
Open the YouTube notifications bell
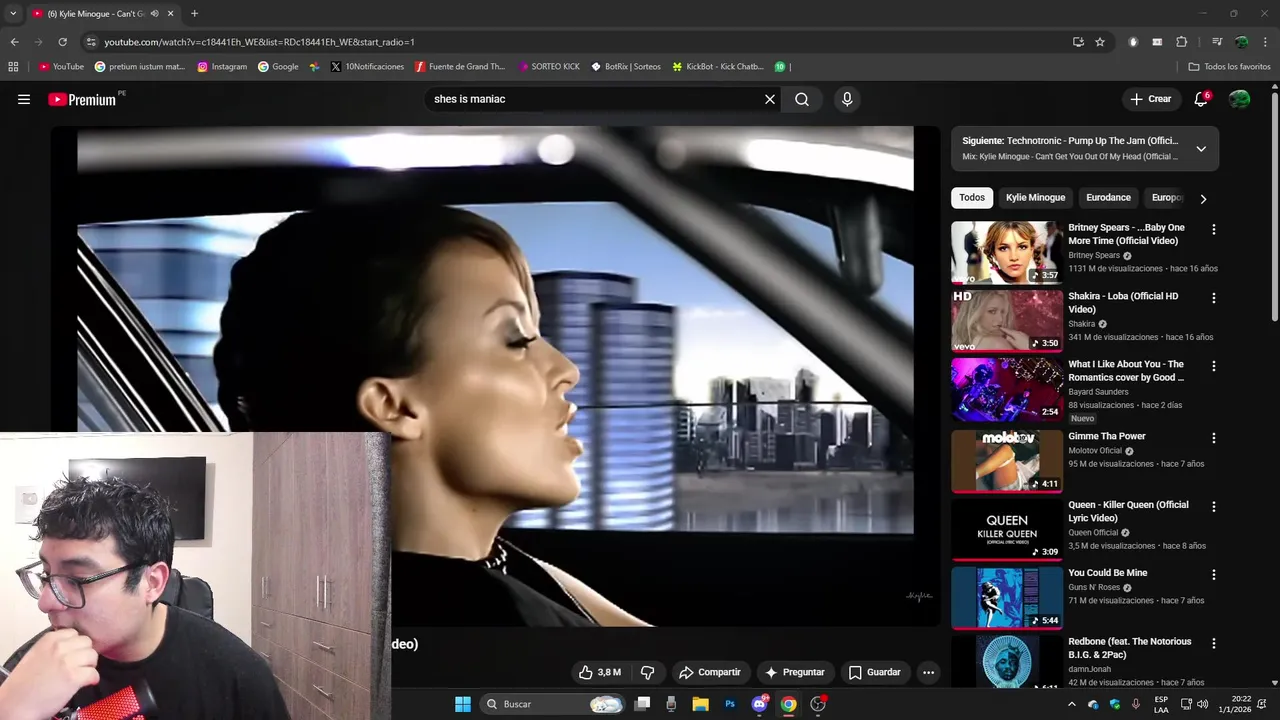coord(1201,99)
